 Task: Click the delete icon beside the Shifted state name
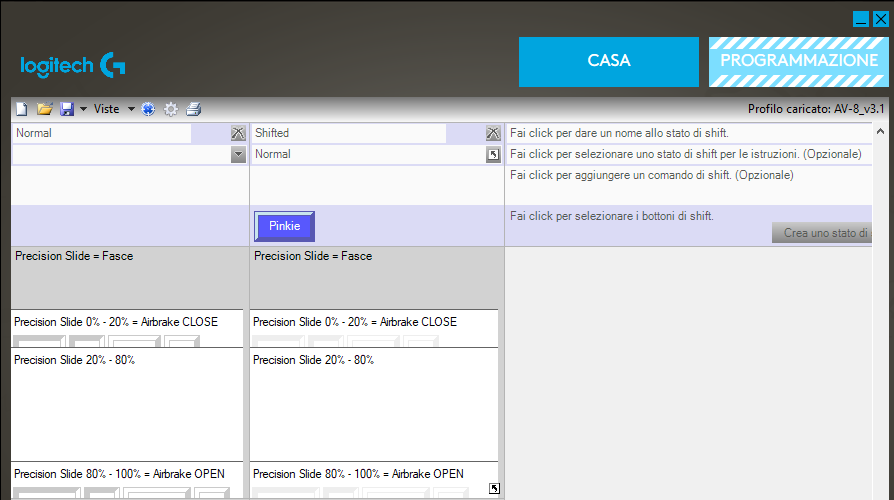tap(492, 133)
